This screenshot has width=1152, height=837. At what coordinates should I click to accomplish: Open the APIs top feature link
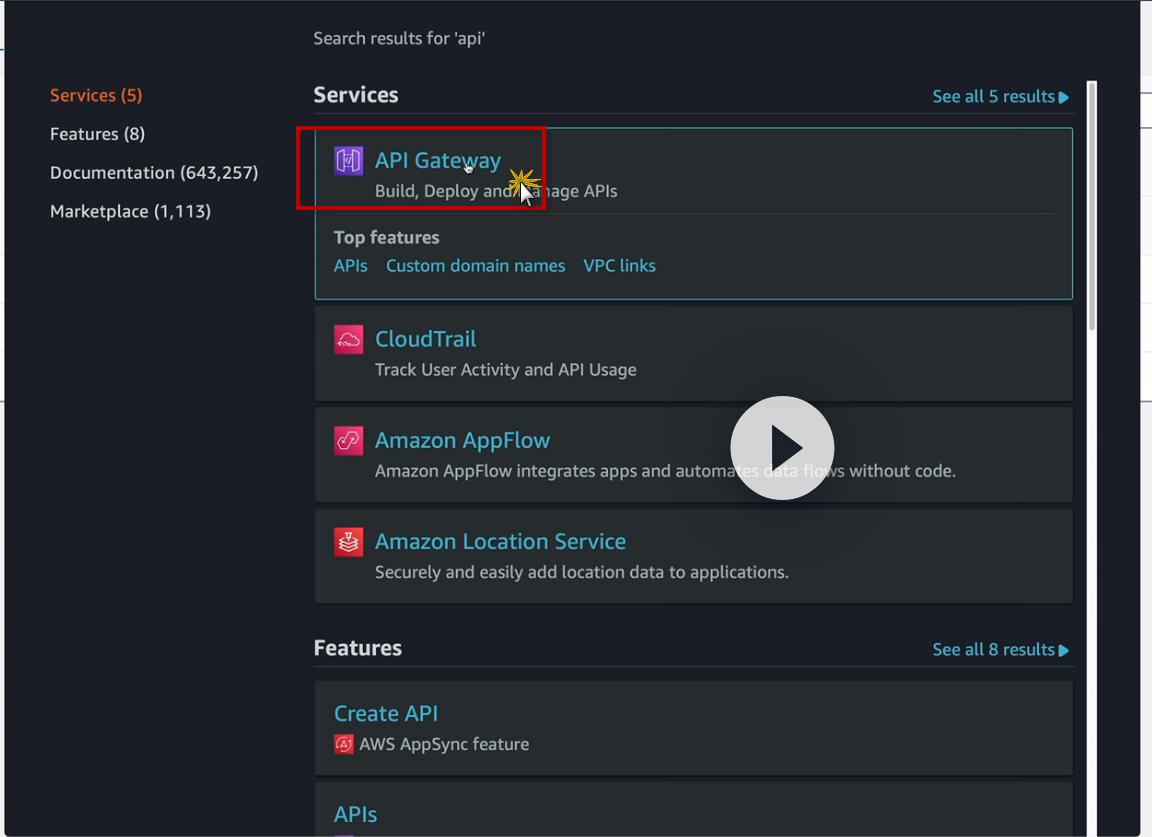coord(350,266)
